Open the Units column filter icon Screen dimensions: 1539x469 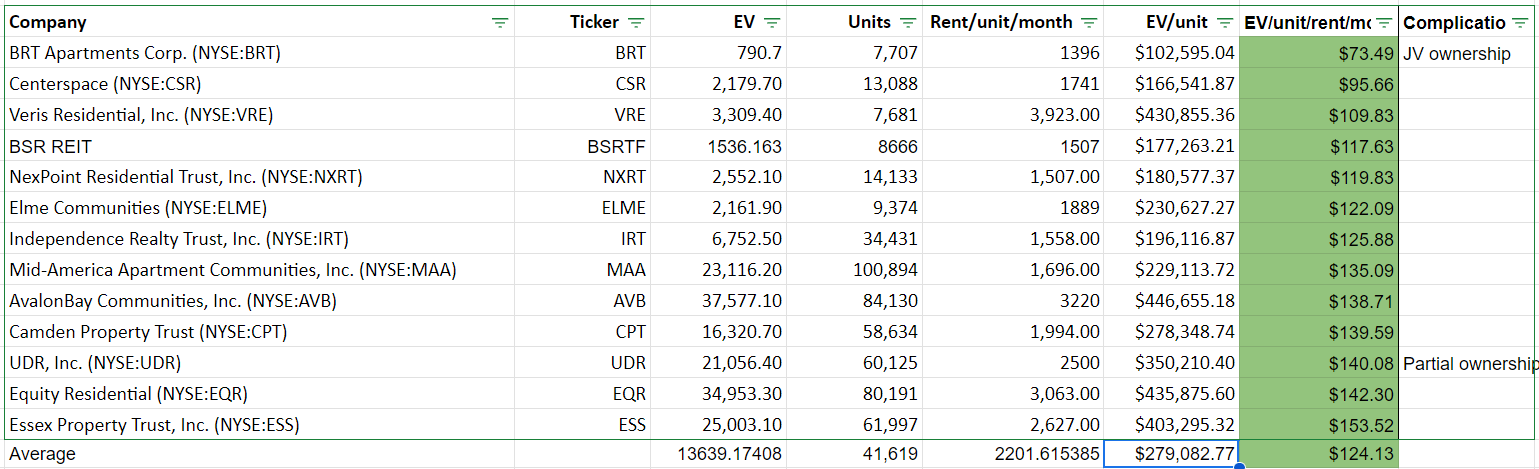coord(907,22)
